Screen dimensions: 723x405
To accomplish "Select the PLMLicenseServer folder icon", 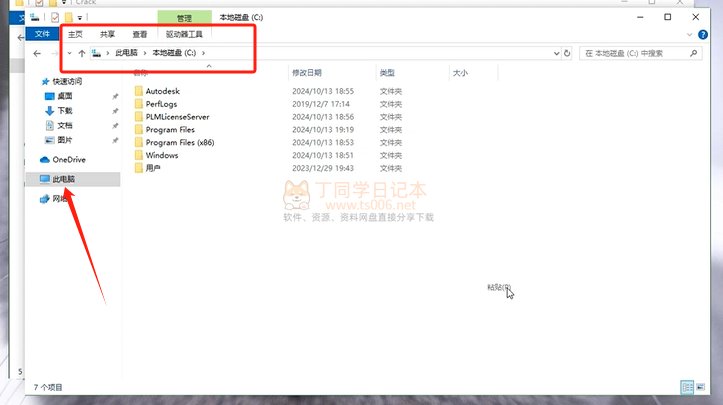I will [138, 117].
